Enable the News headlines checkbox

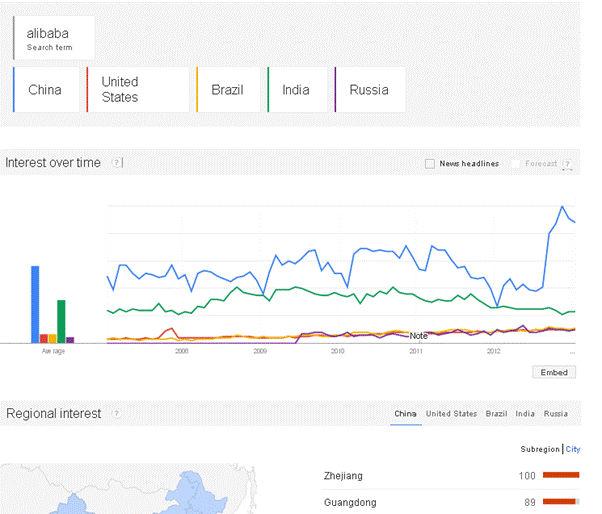tap(430, 164)
